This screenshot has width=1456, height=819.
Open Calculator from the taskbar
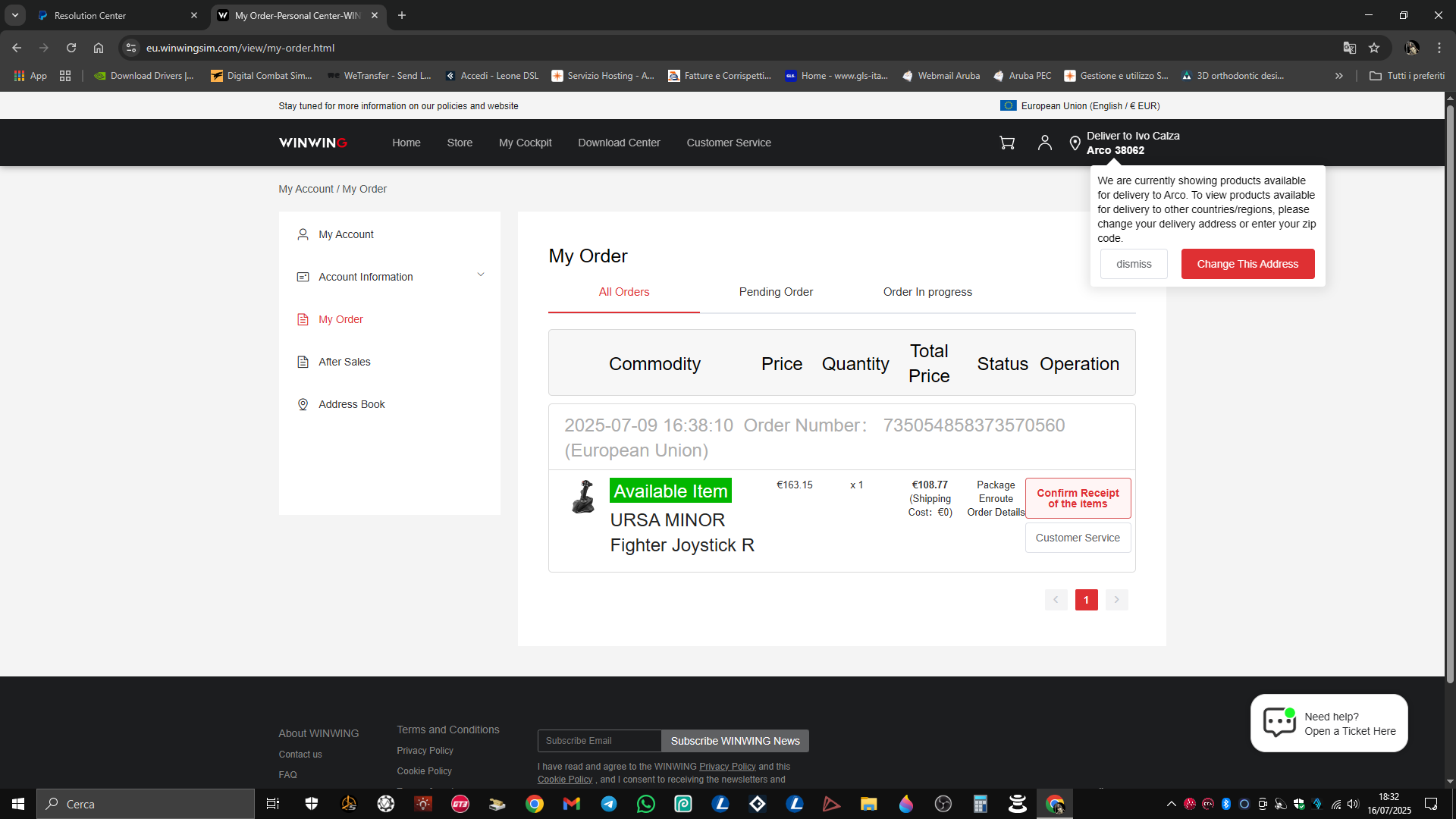tap(981, 804)
